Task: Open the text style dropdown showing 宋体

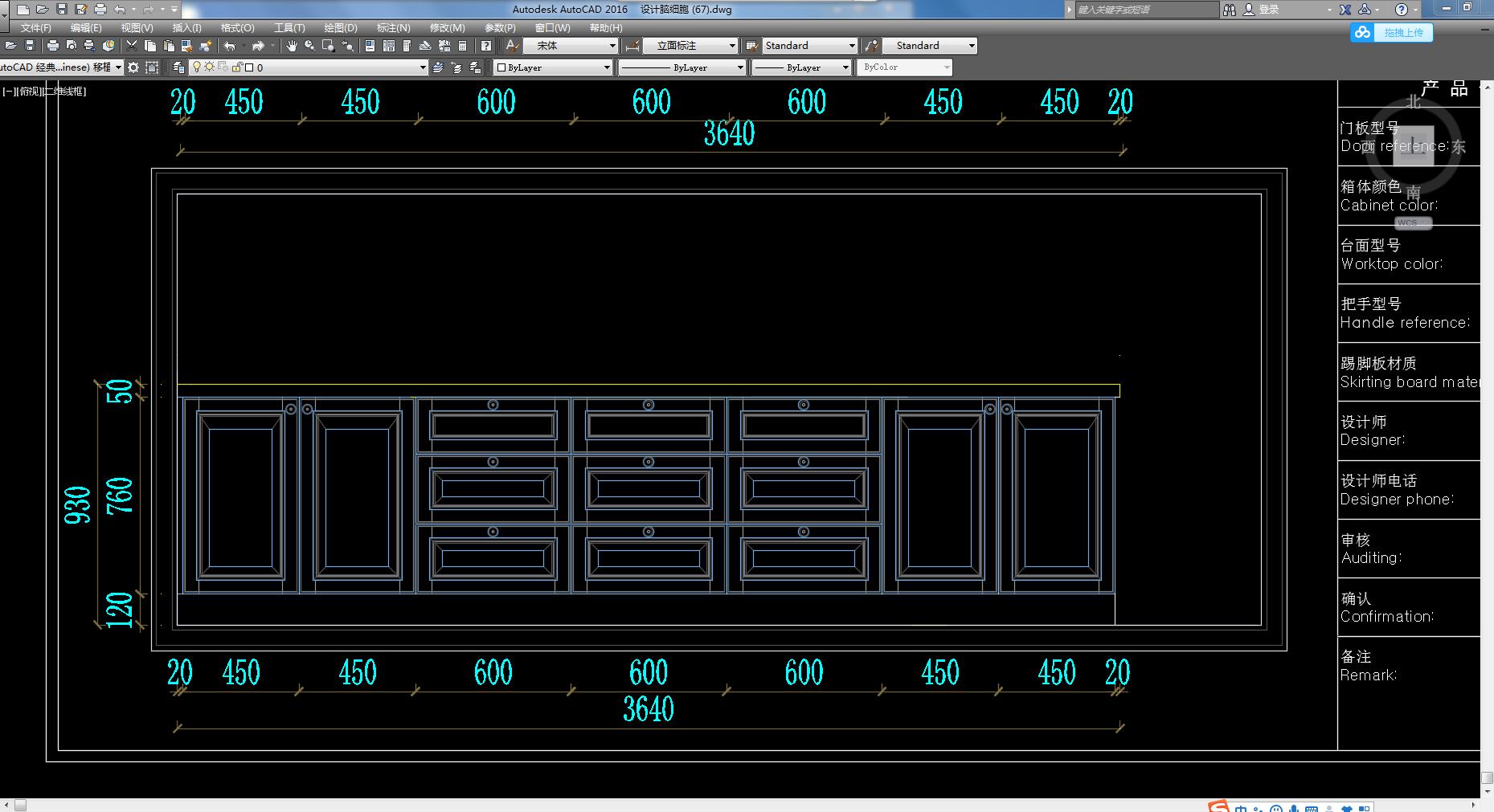Action: (x=571, y=46)
